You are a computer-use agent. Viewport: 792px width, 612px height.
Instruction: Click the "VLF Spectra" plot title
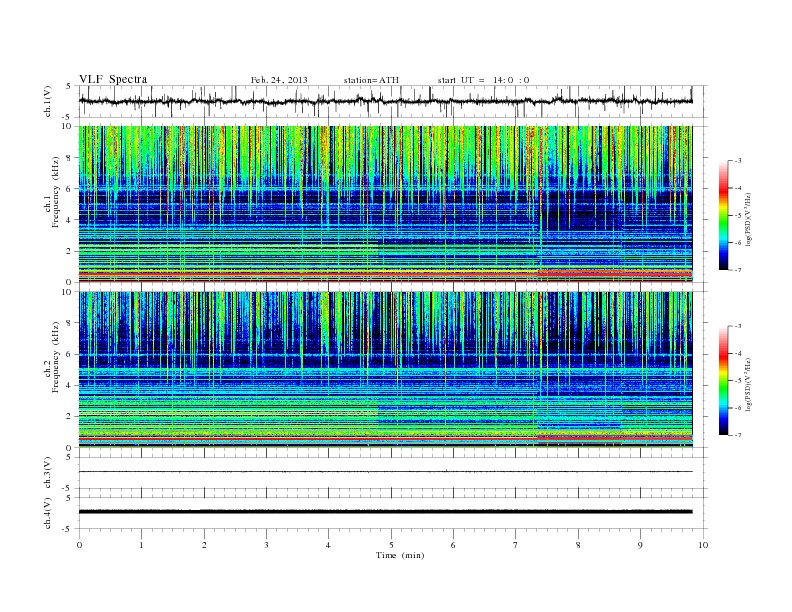click(113, 79)
